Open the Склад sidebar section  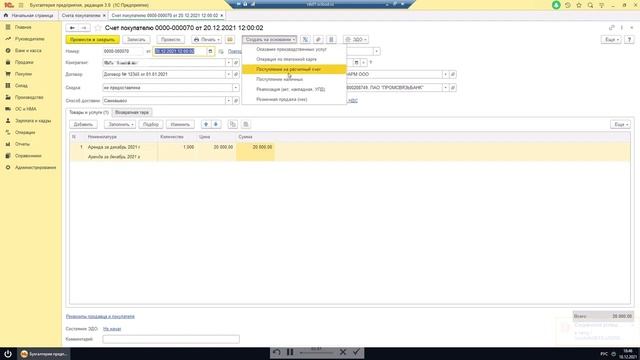coord(21,86)
